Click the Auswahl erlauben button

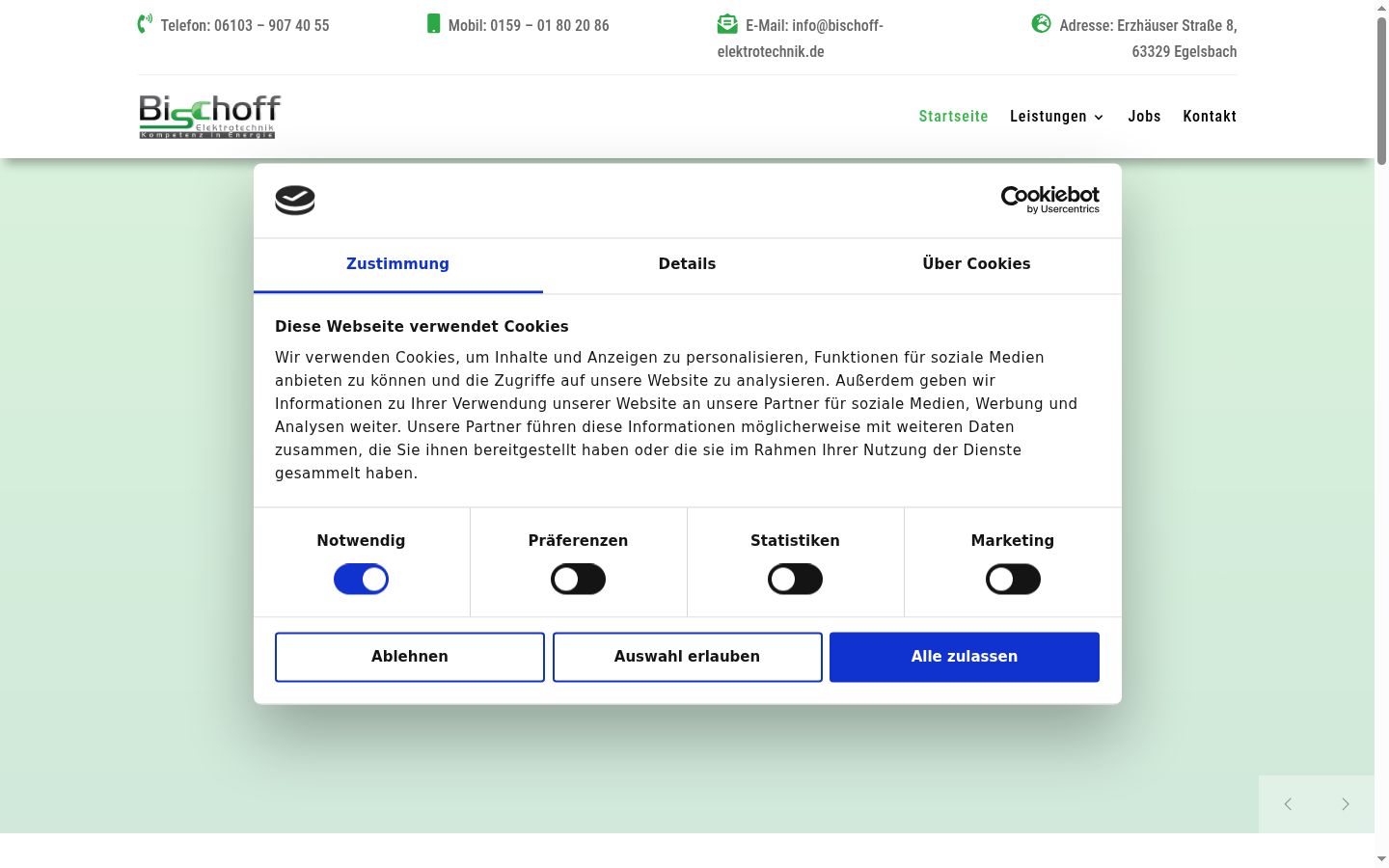pos(687,657)
